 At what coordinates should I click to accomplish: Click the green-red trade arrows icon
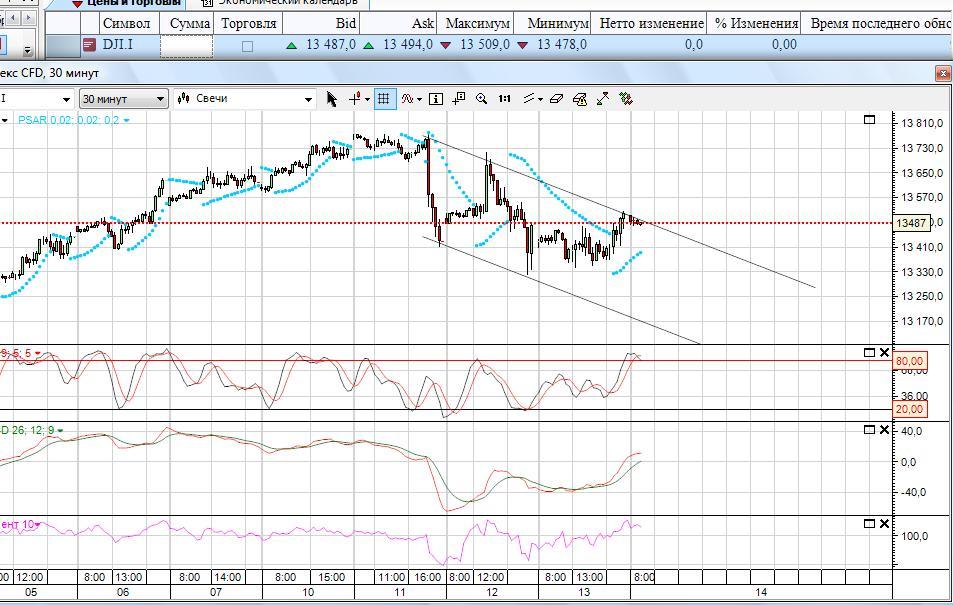pos(626,99)
